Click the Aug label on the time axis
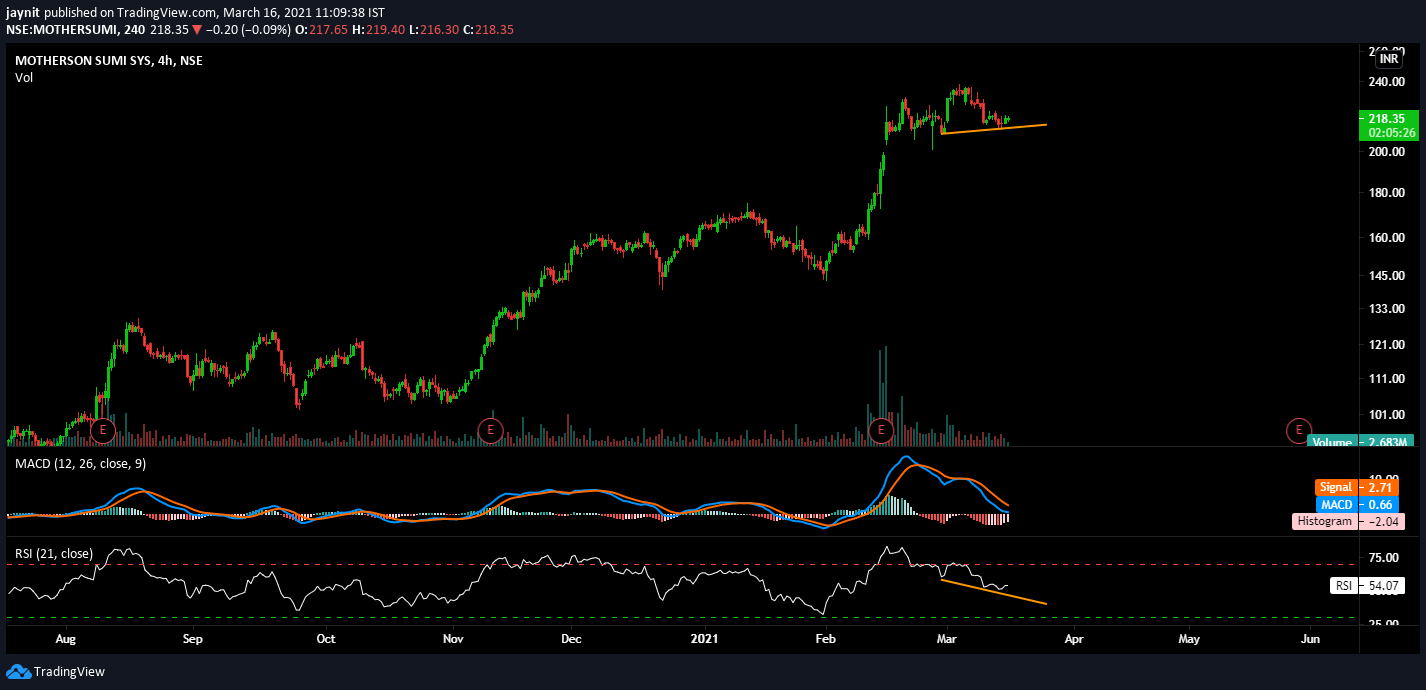This screenshot has width=1426, height=690. click(x=66, y=637)
